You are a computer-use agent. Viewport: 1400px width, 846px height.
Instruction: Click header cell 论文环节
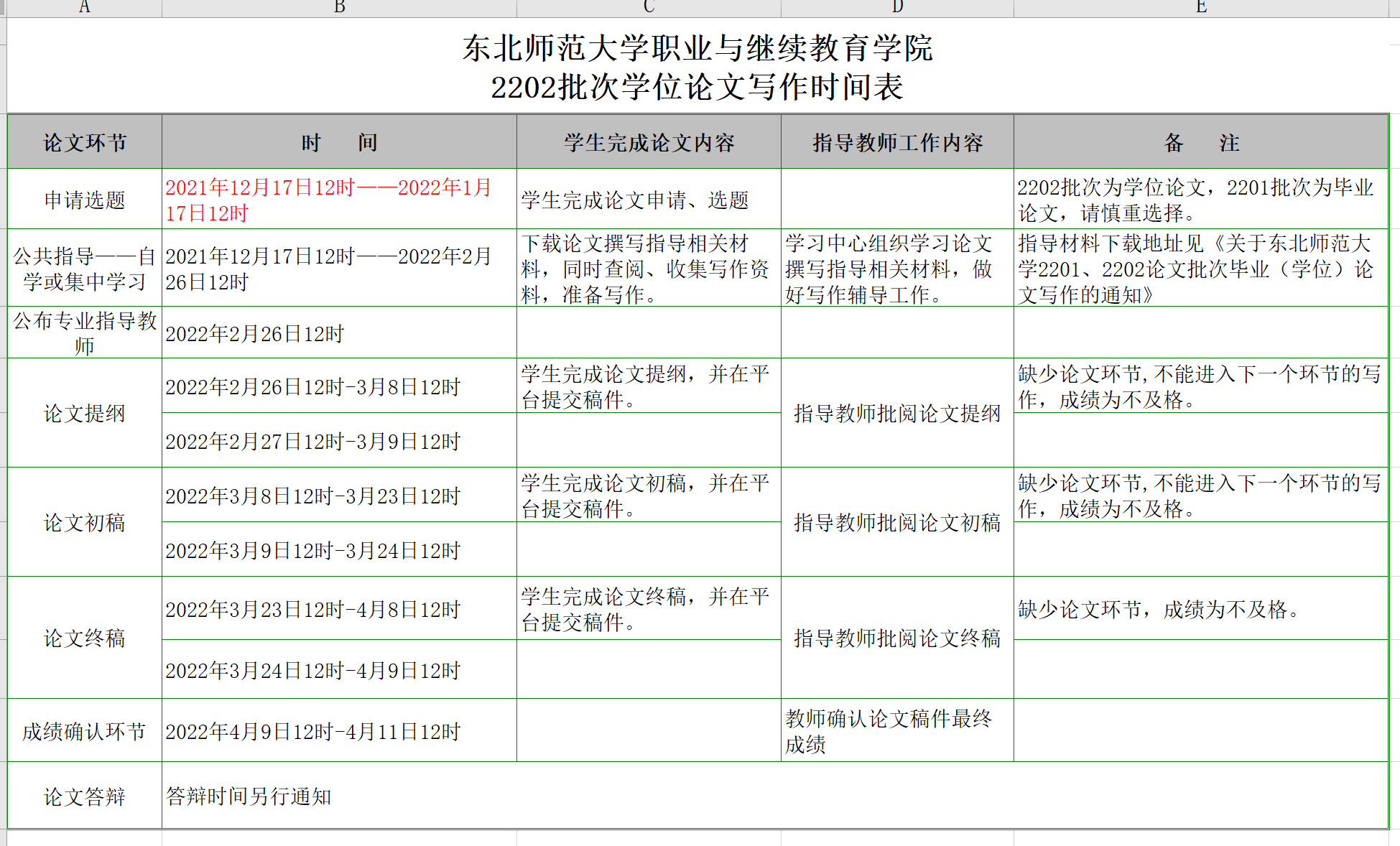pyautogui.click(x=85, y=142)
